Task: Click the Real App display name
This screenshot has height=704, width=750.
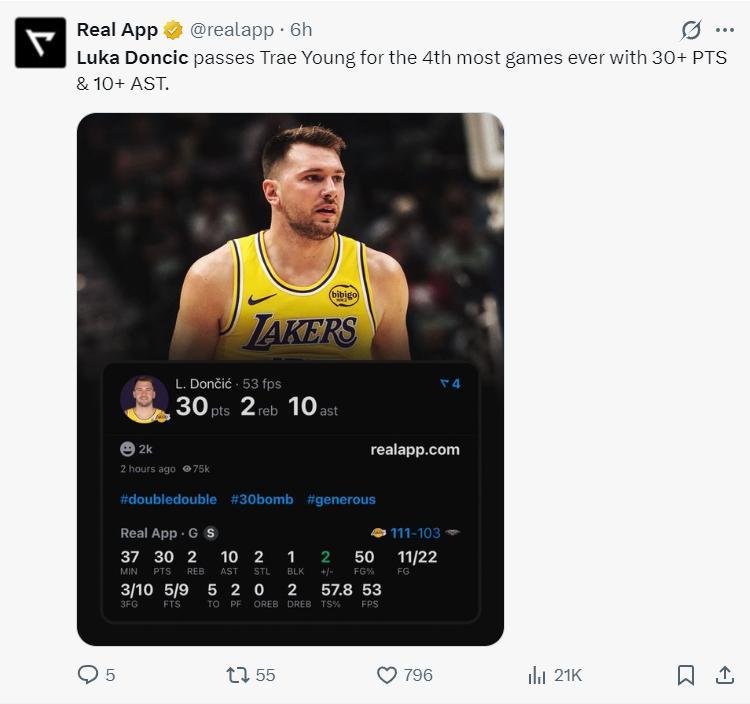Action: (x=117, y=30)
